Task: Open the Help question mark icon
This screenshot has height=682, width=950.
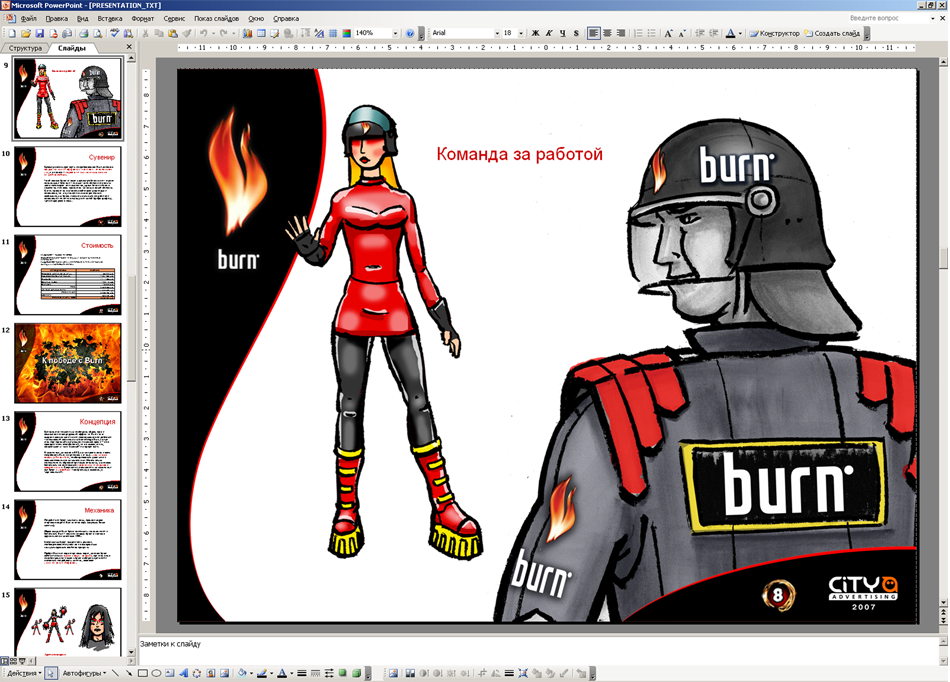Action: coord(410,33)
